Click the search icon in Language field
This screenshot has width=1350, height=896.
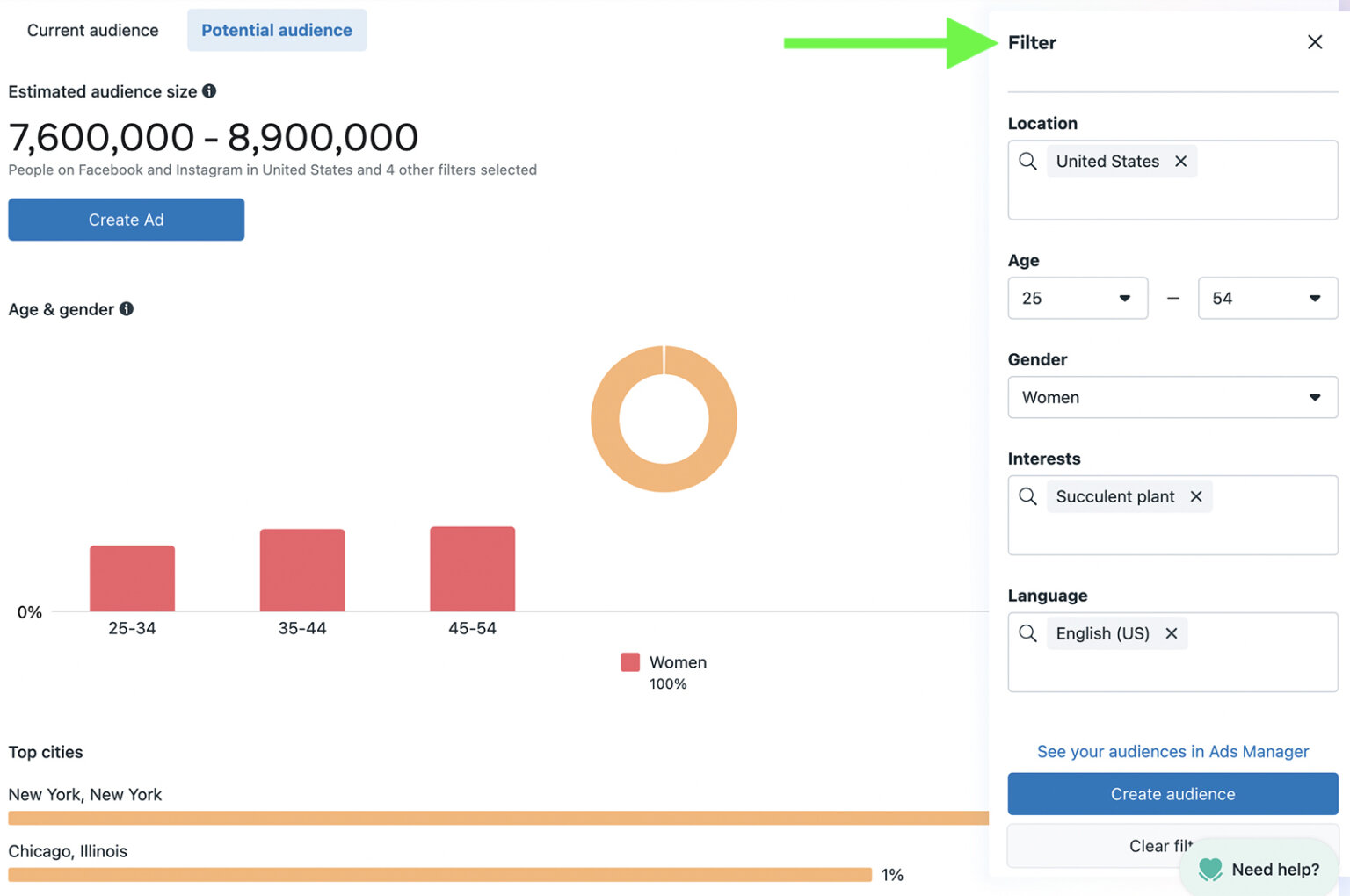(1027, 632)
